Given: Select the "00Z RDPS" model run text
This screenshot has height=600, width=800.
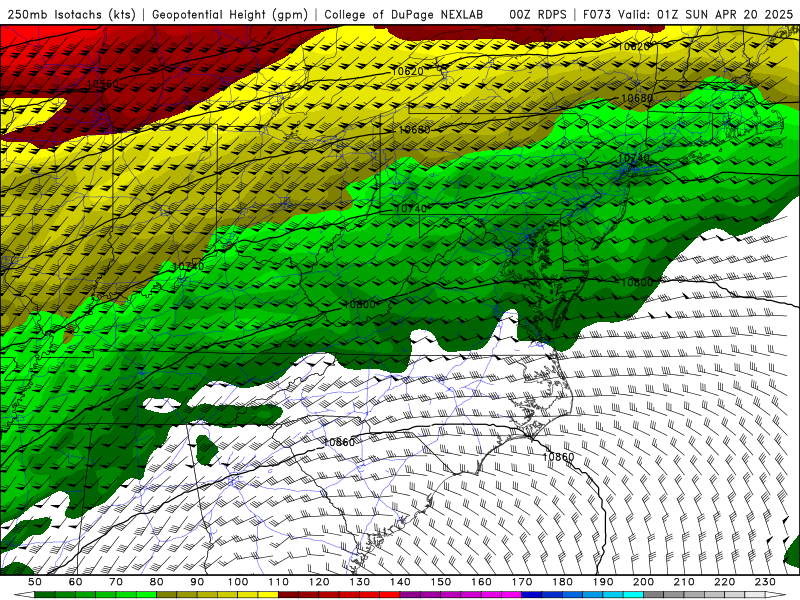Looking at the screenshot, I should pos(538,15).
